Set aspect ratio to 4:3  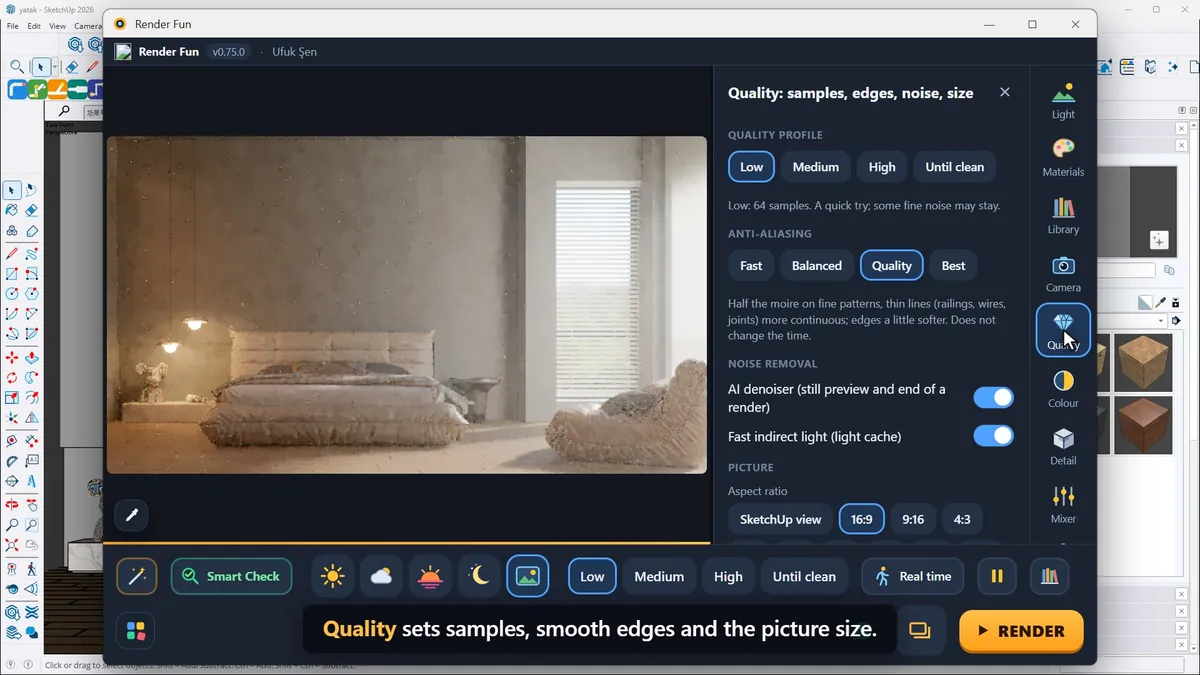(x=962, y=520)
